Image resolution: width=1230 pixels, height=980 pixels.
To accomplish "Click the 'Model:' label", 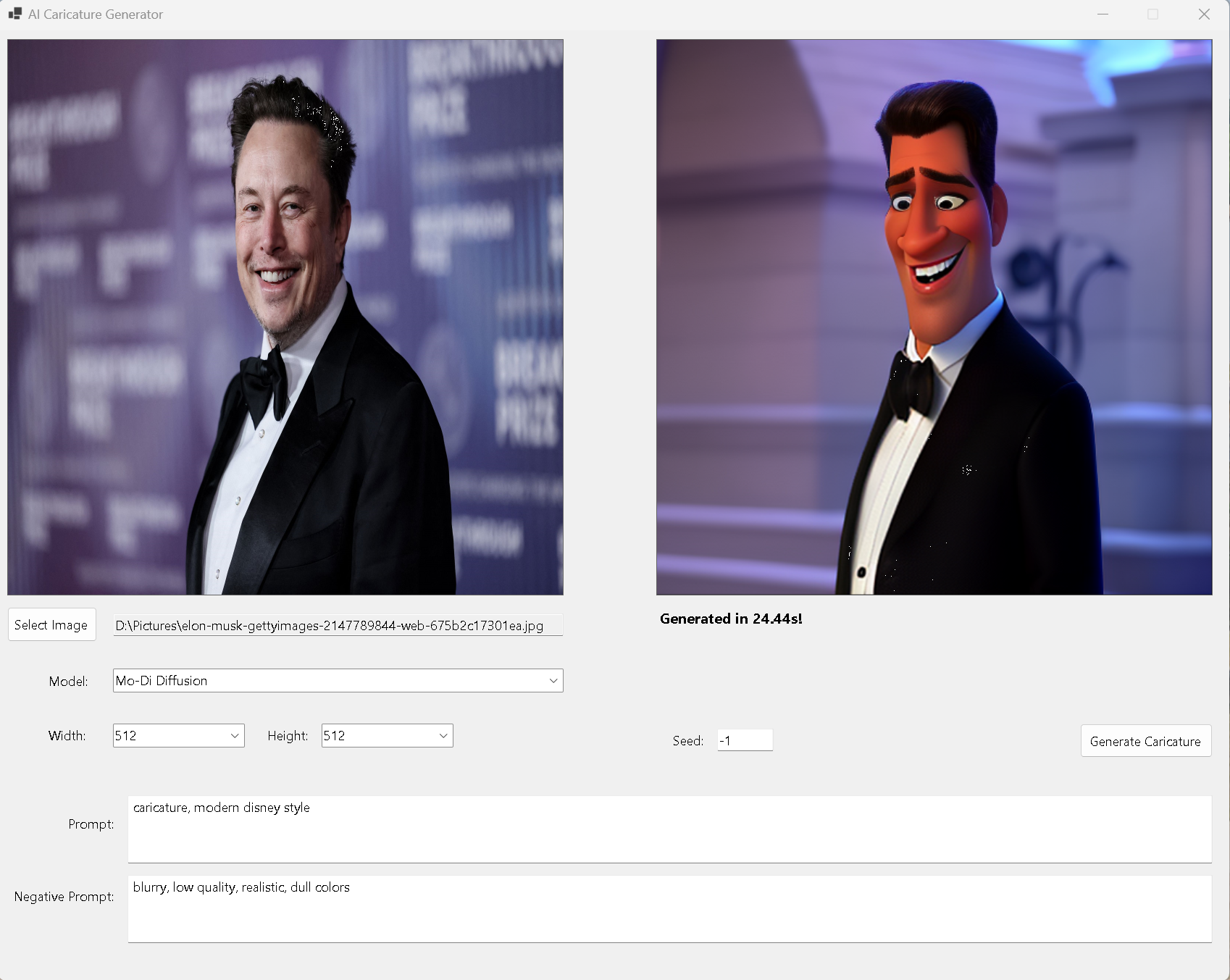I will 68,681.
